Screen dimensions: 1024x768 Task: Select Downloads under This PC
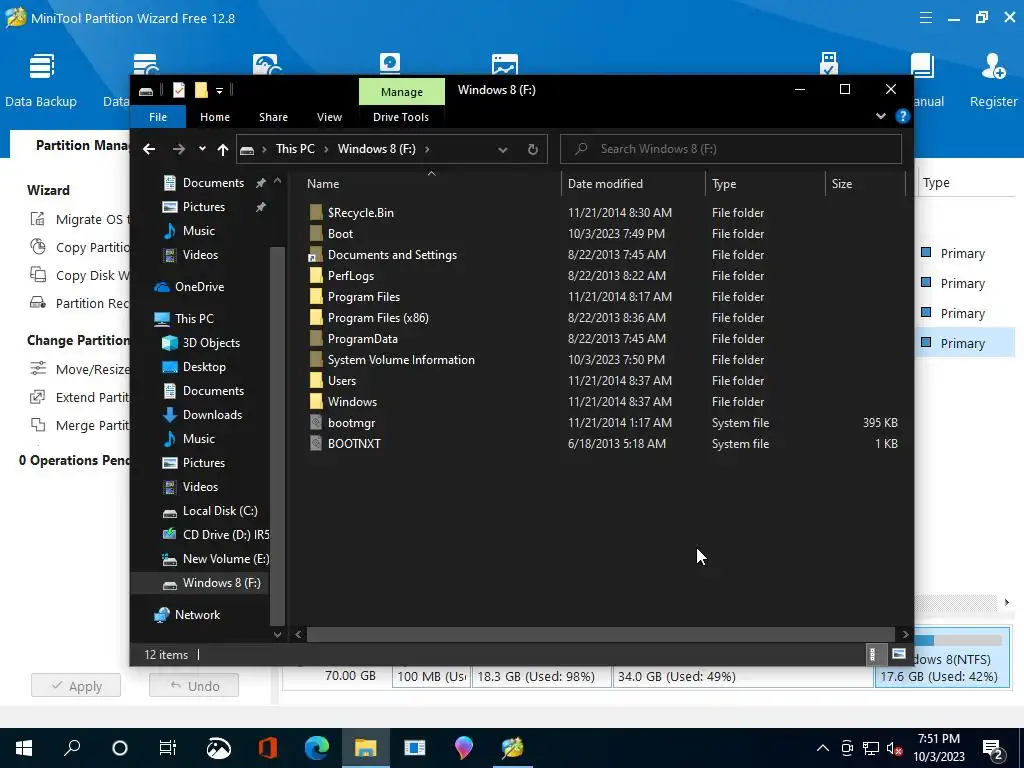202,415
